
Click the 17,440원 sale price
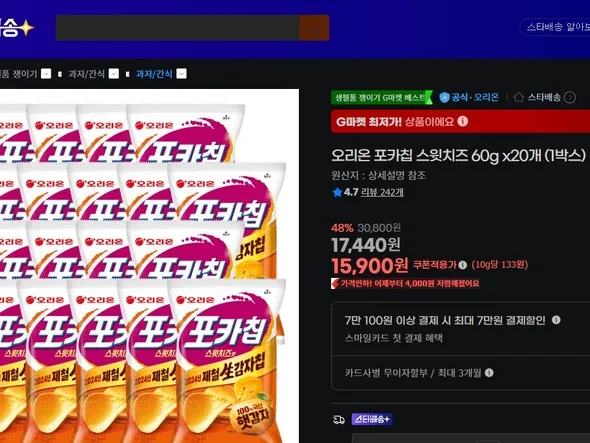(x=366, y=245)
